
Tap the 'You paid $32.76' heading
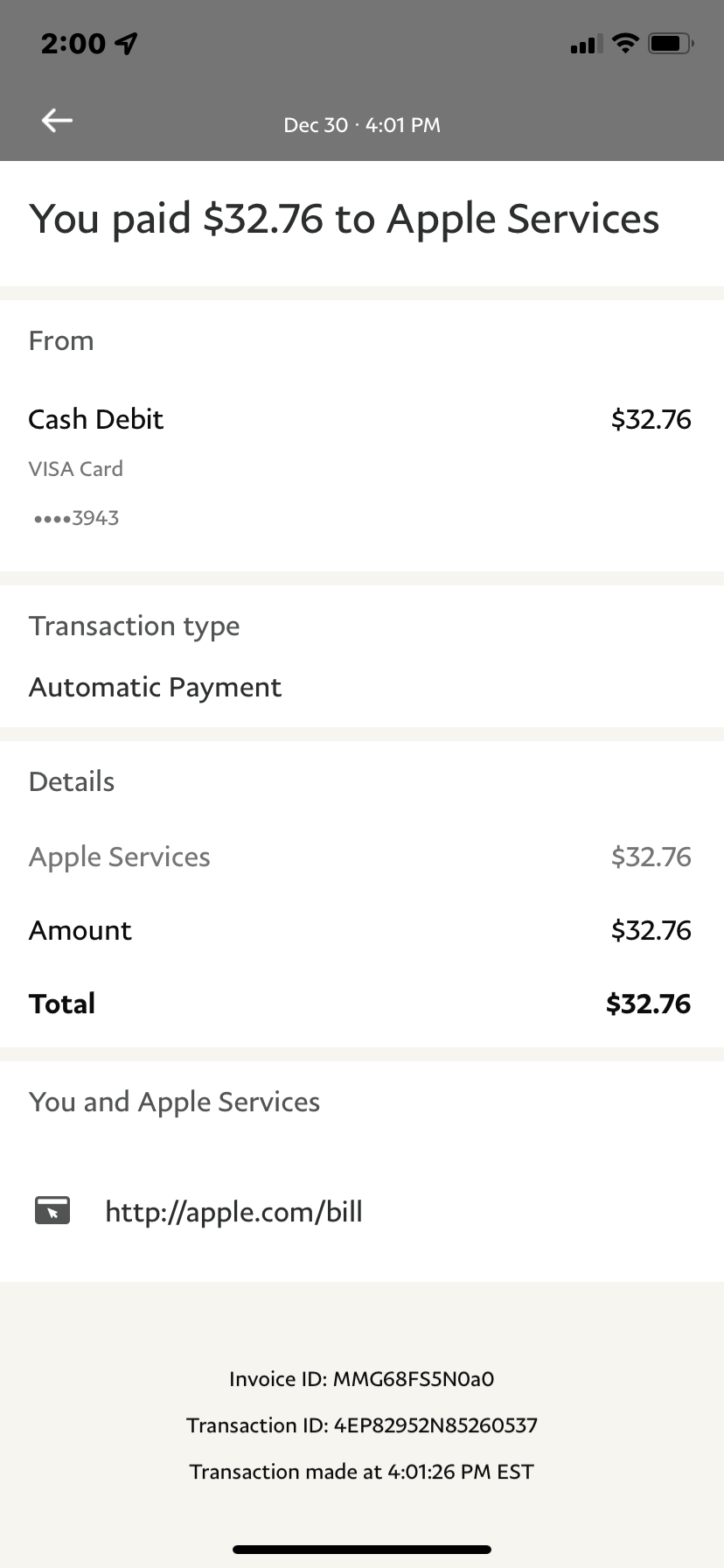344,219
